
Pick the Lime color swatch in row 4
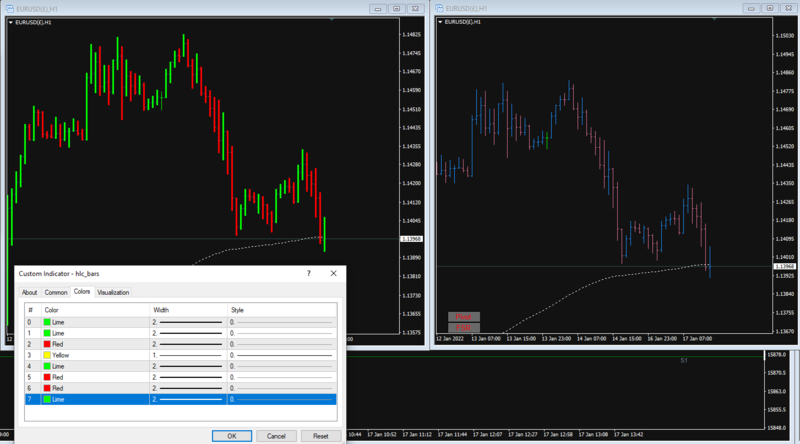[x=47, y=366]
